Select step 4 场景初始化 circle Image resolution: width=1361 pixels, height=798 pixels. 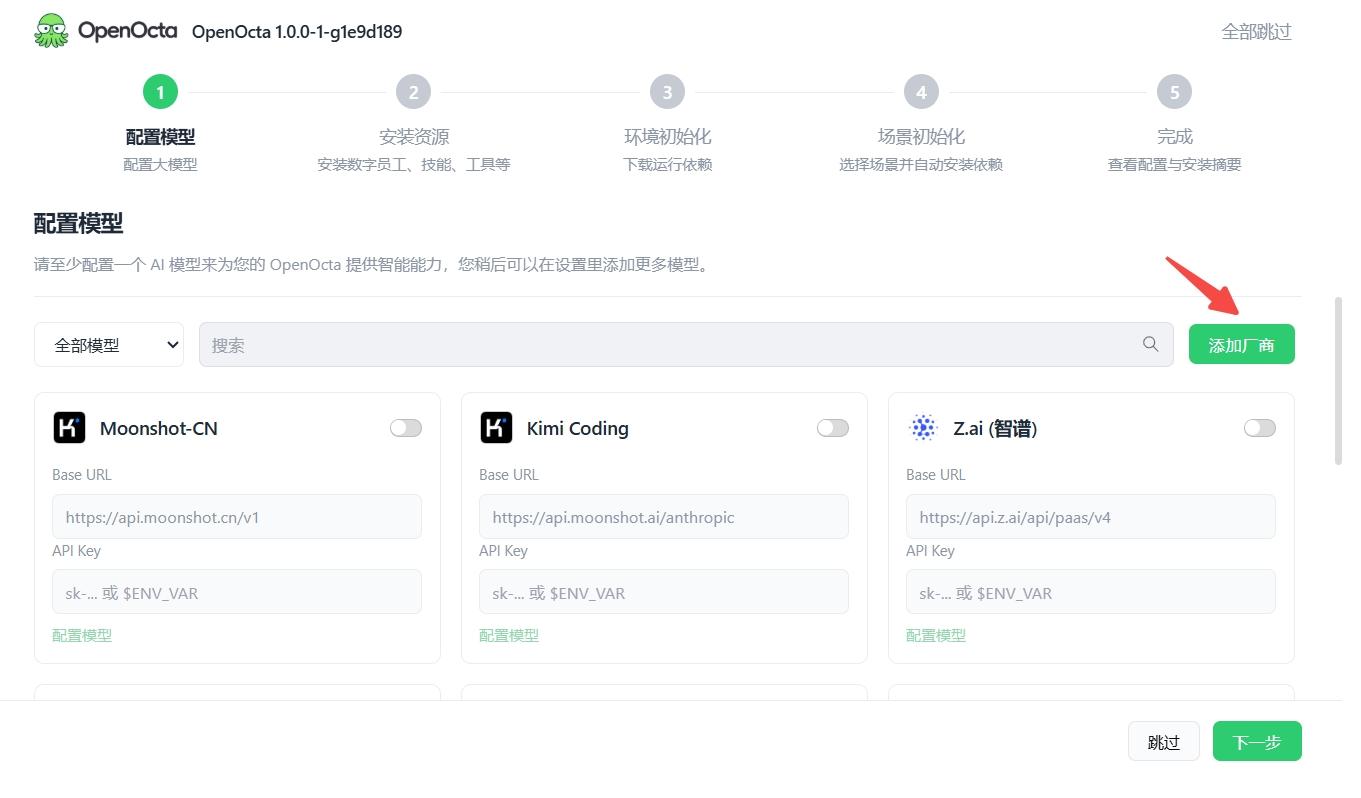pos(921,92)
